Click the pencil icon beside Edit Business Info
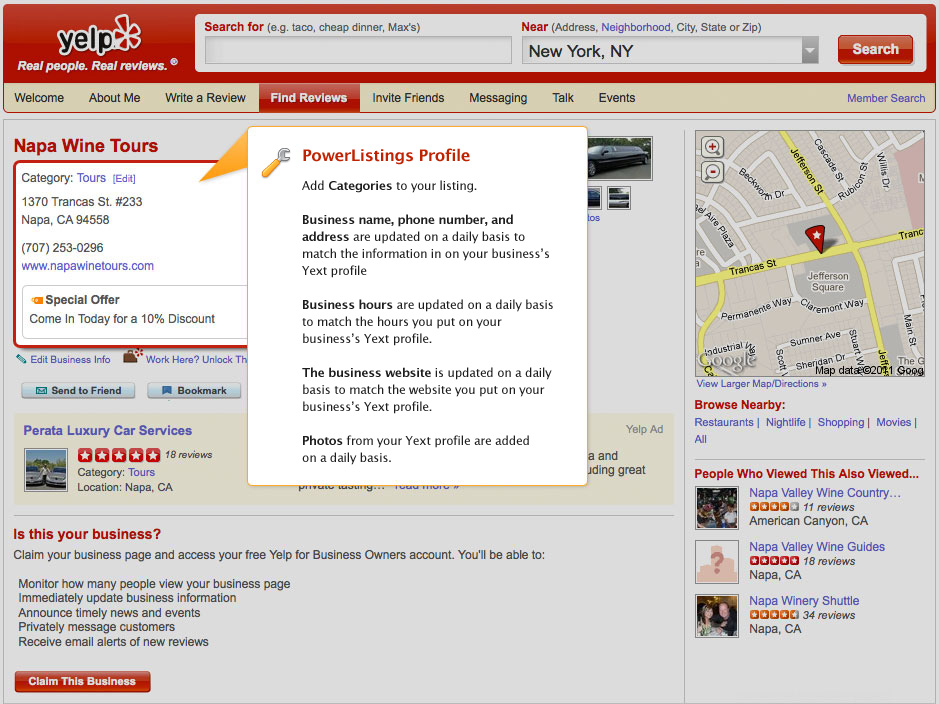 point(21,359)
